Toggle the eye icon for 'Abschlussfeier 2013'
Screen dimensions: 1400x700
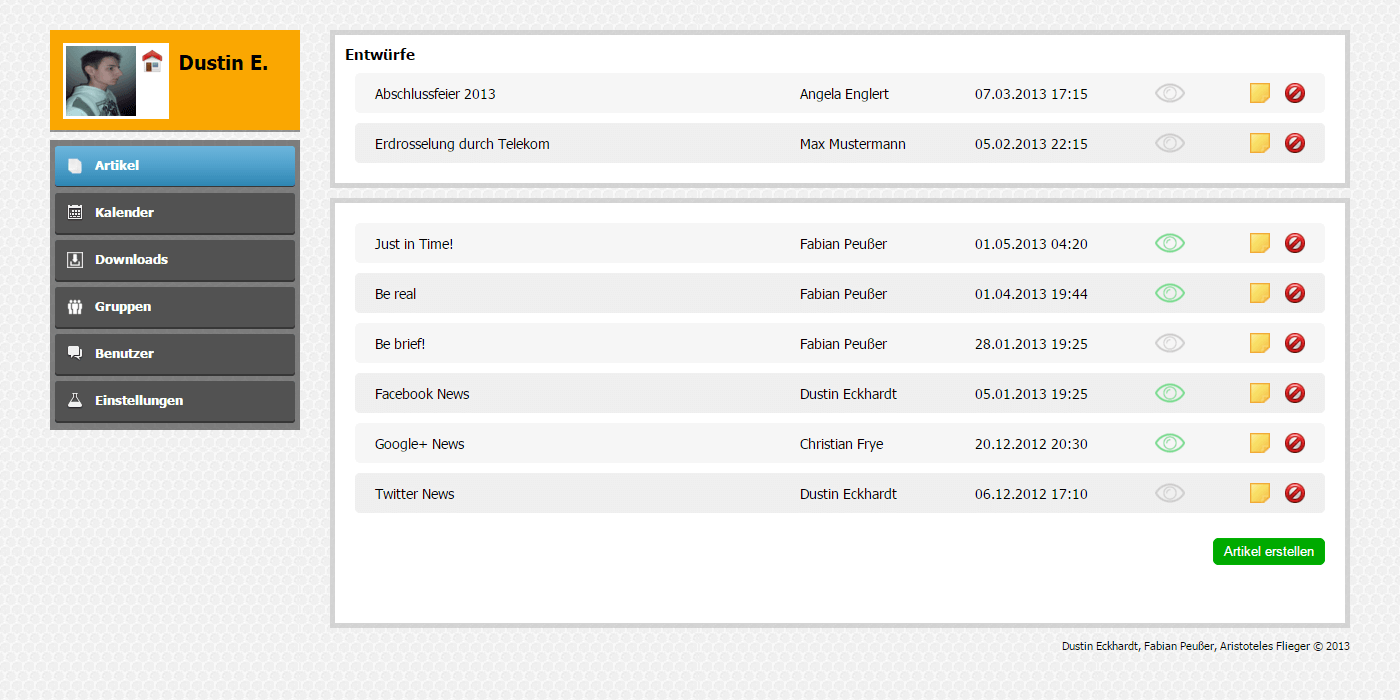point(1170,93)
